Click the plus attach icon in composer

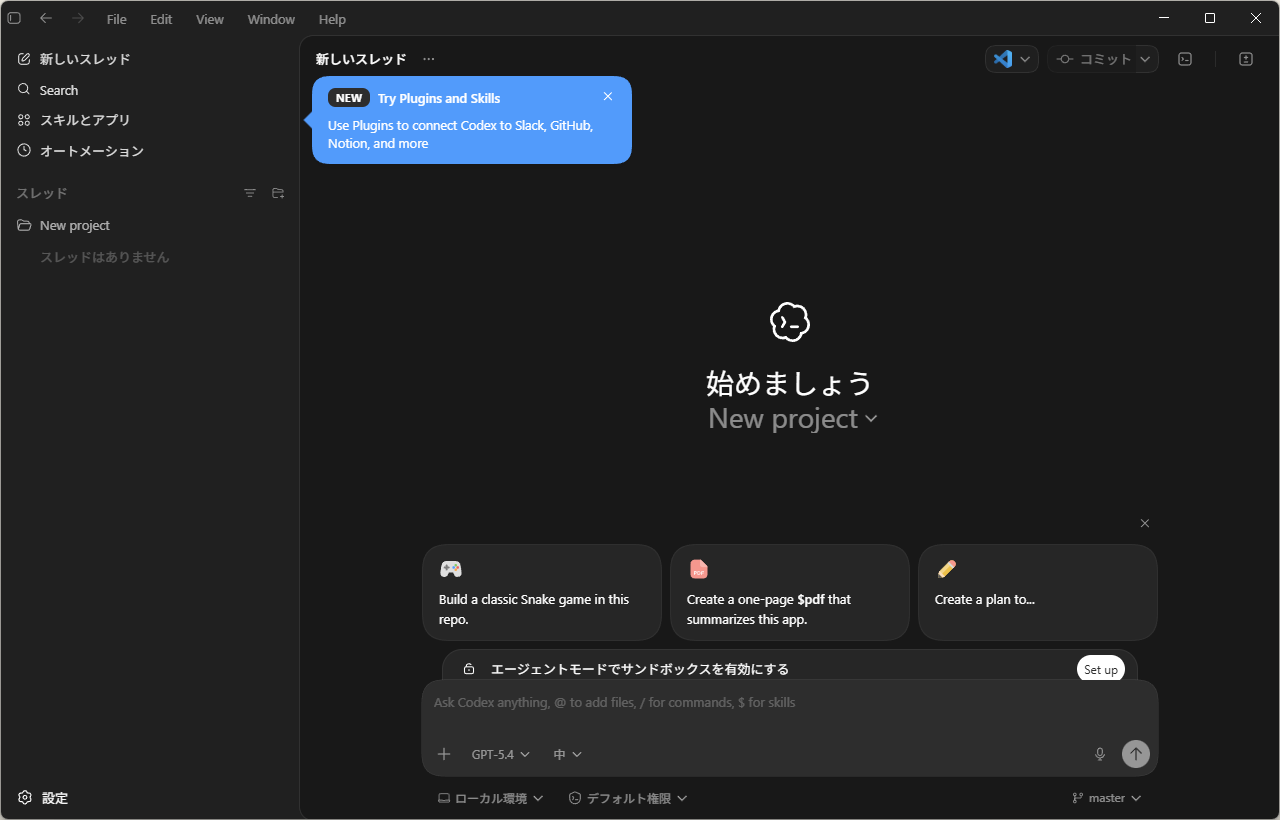(444, 754)
